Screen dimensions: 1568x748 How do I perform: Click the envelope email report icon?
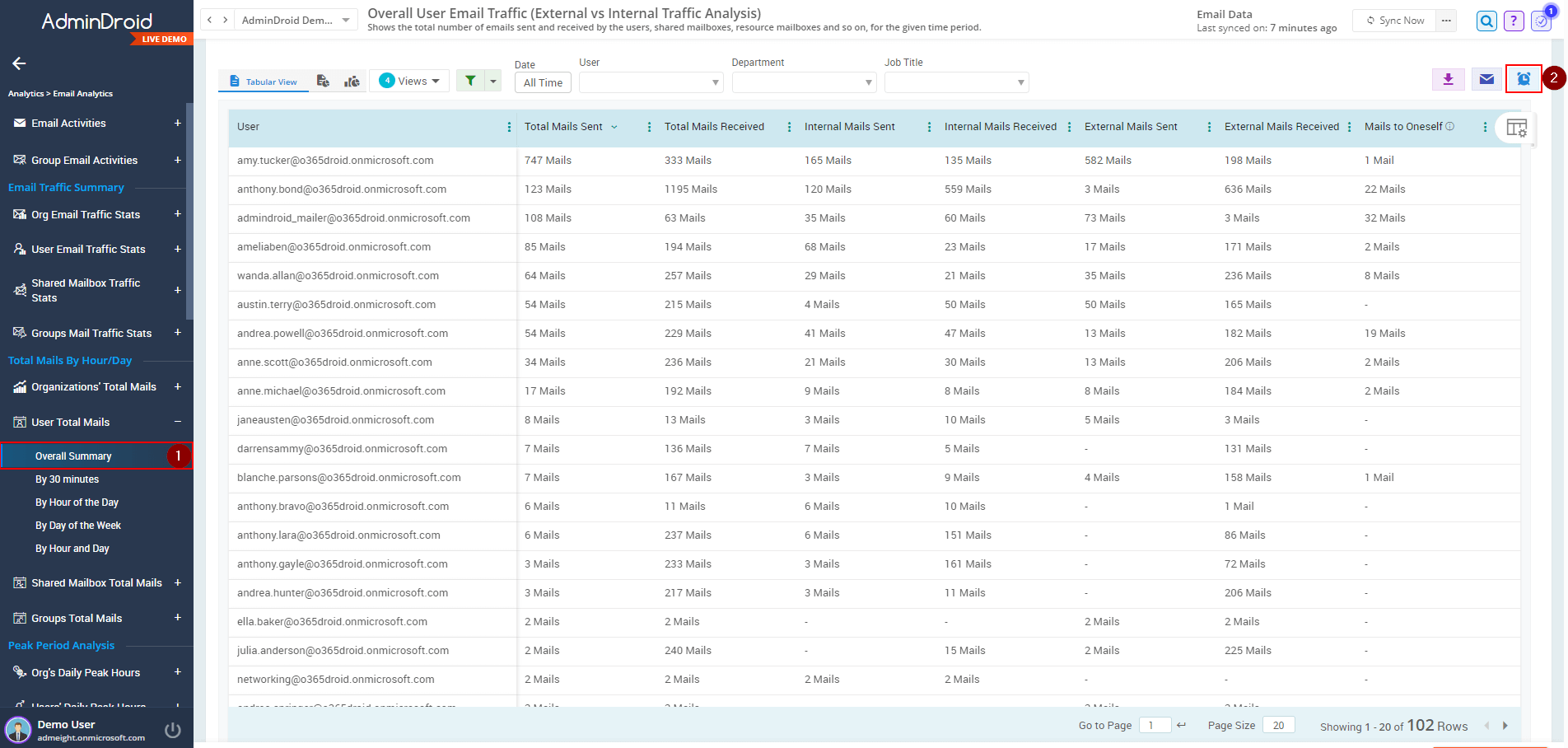(1486, 79)
